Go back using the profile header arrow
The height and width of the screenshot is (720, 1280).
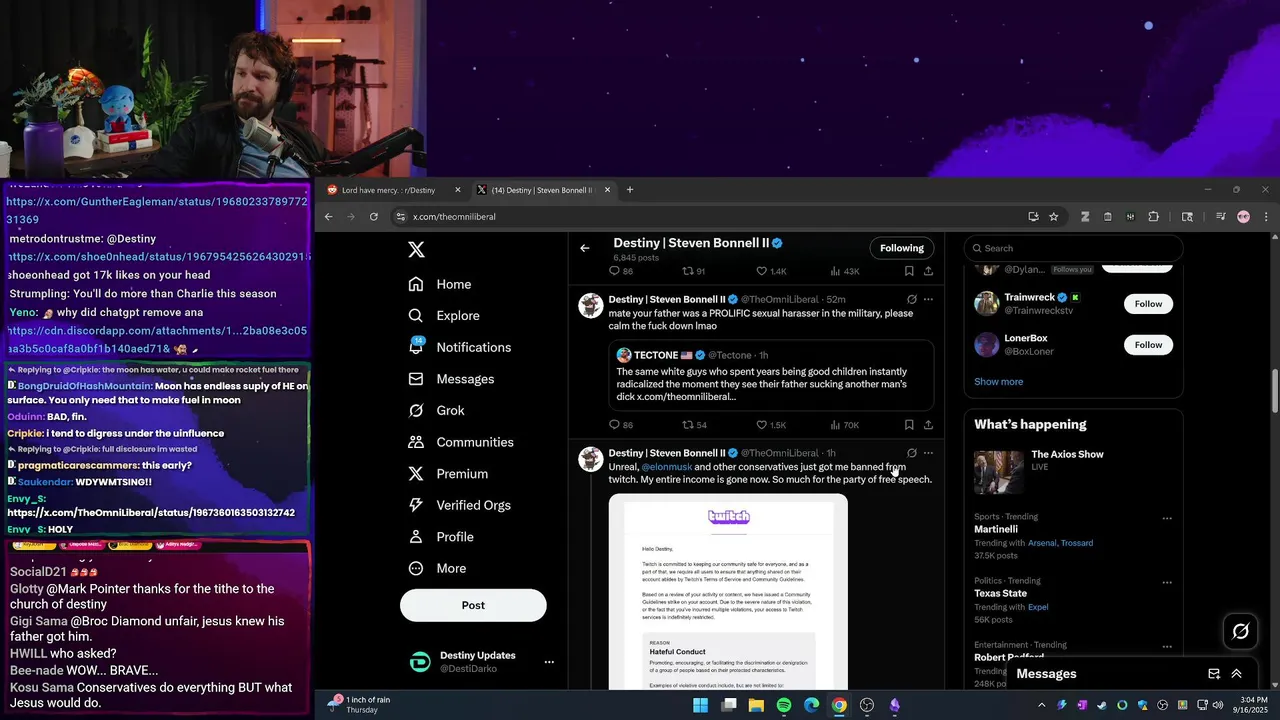click(585, 248)
